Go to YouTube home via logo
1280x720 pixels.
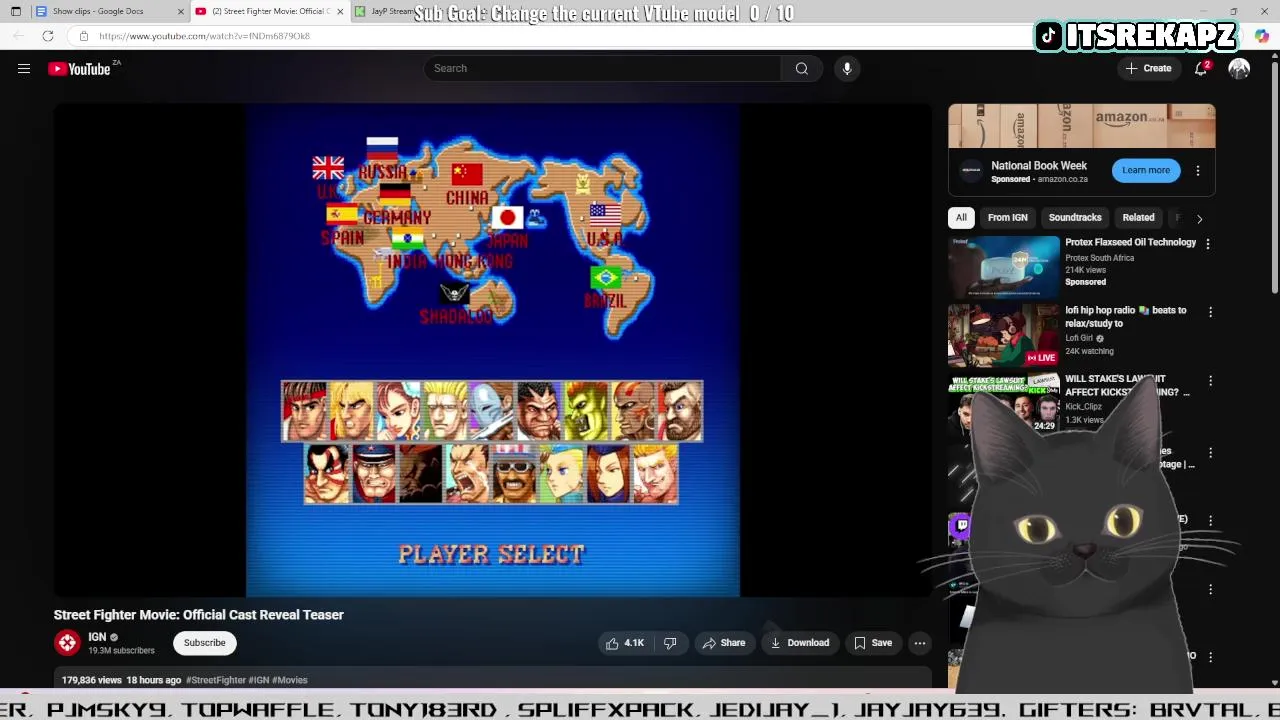[79, 69]
